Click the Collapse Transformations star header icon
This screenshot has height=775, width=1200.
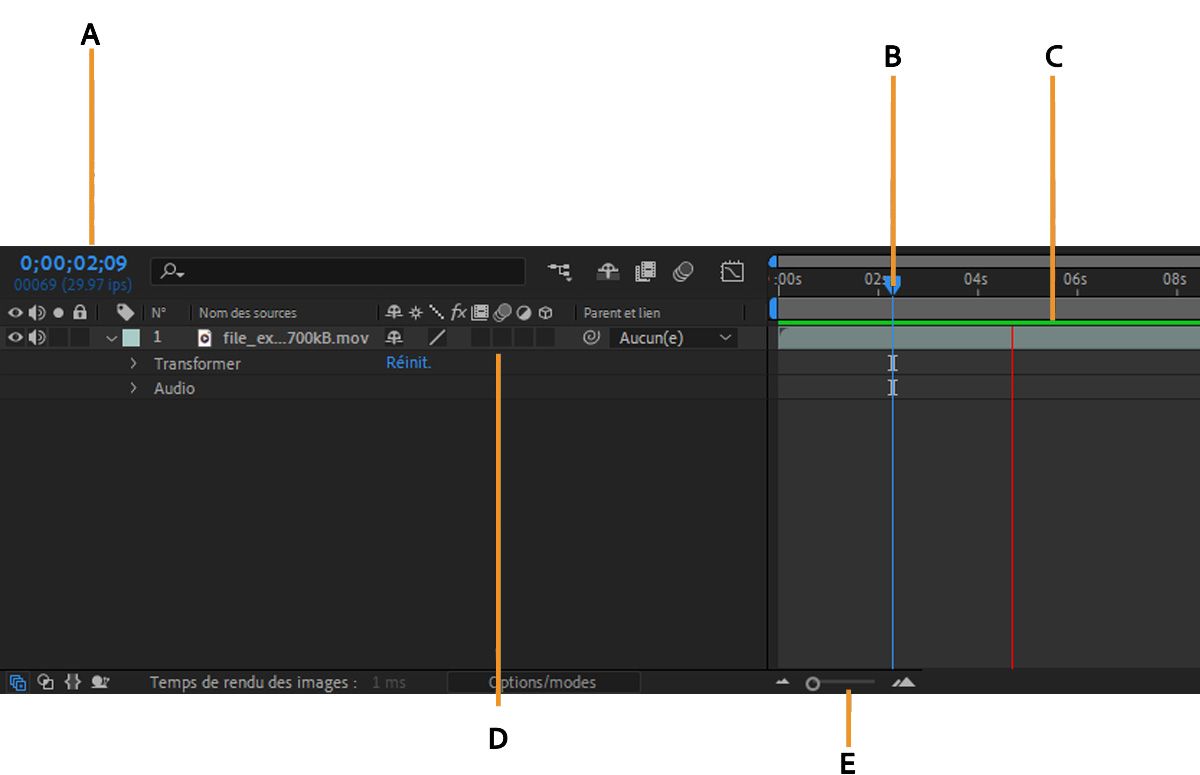pos(416,313)
